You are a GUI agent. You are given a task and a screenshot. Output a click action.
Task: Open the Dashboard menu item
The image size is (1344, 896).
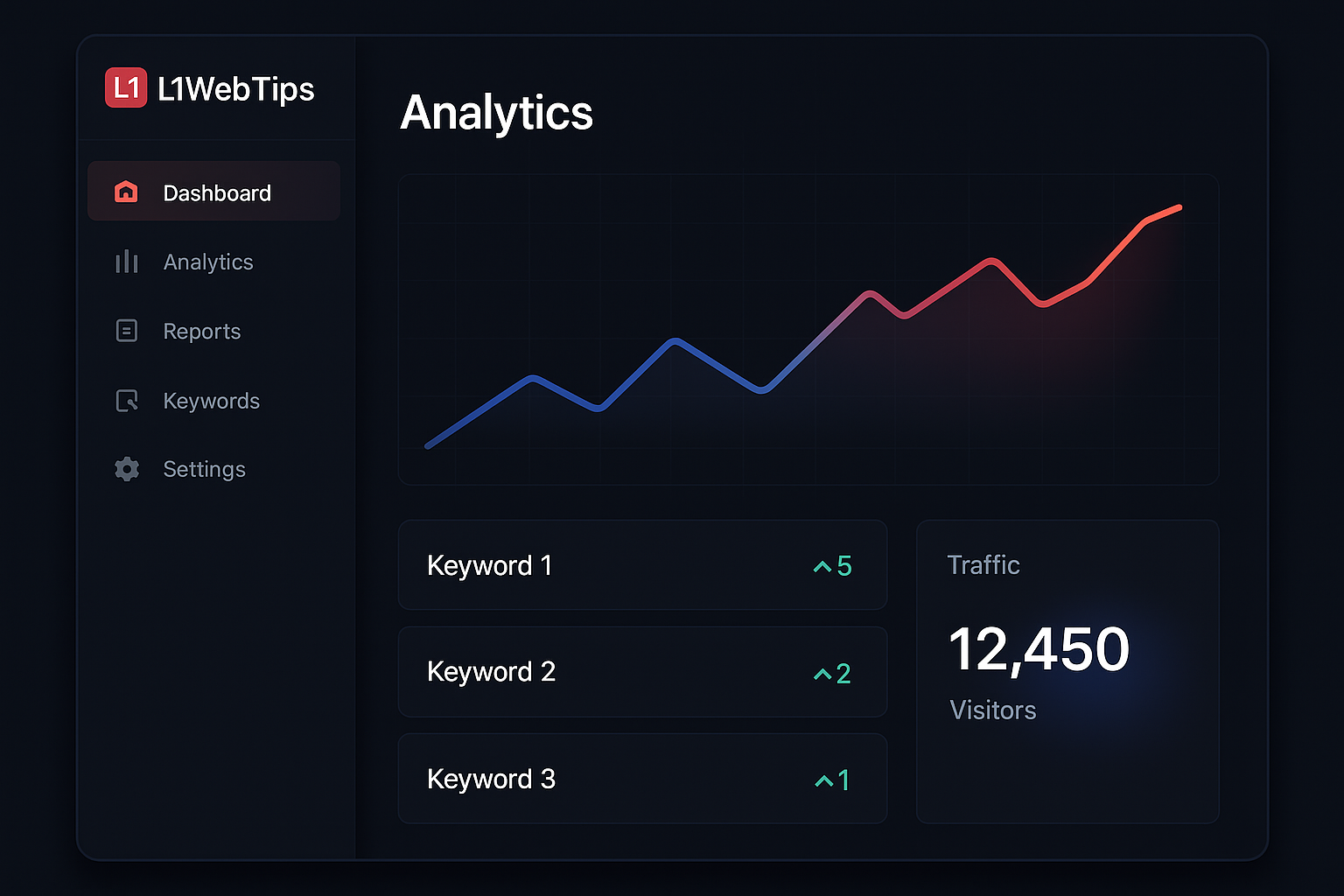point(216,192)
